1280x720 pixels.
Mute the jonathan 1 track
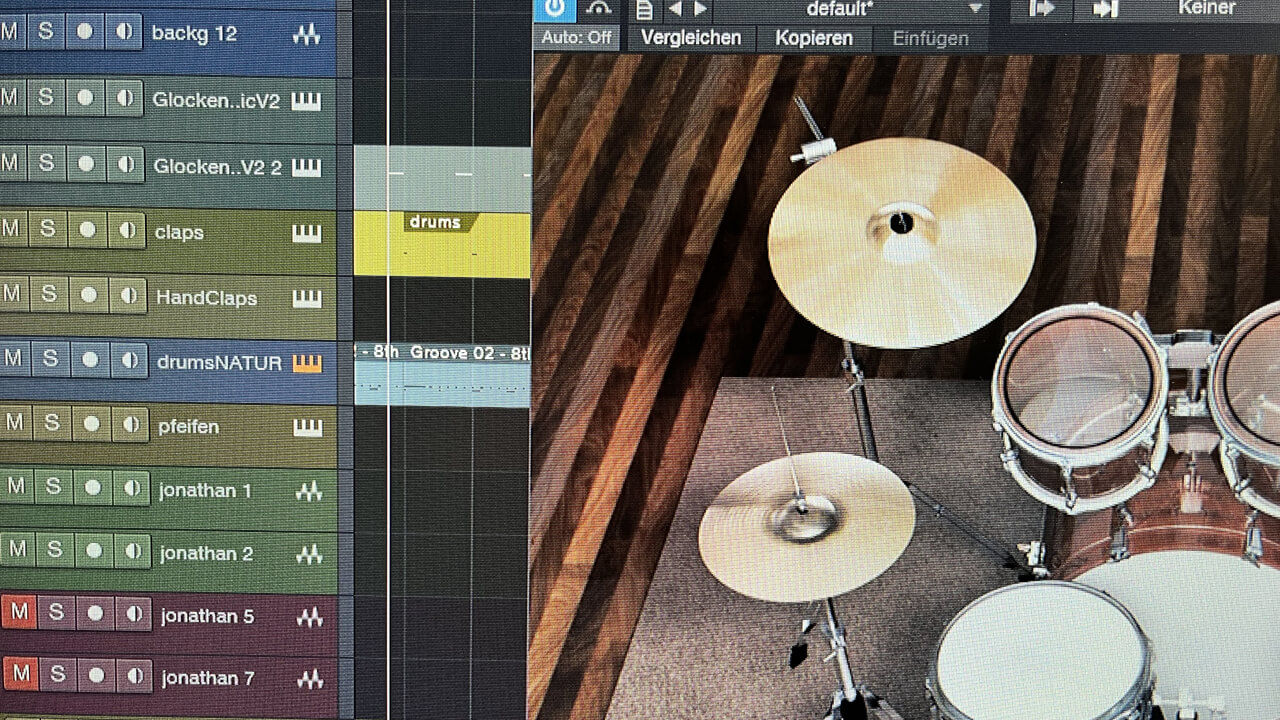click(x=17, y=488)
